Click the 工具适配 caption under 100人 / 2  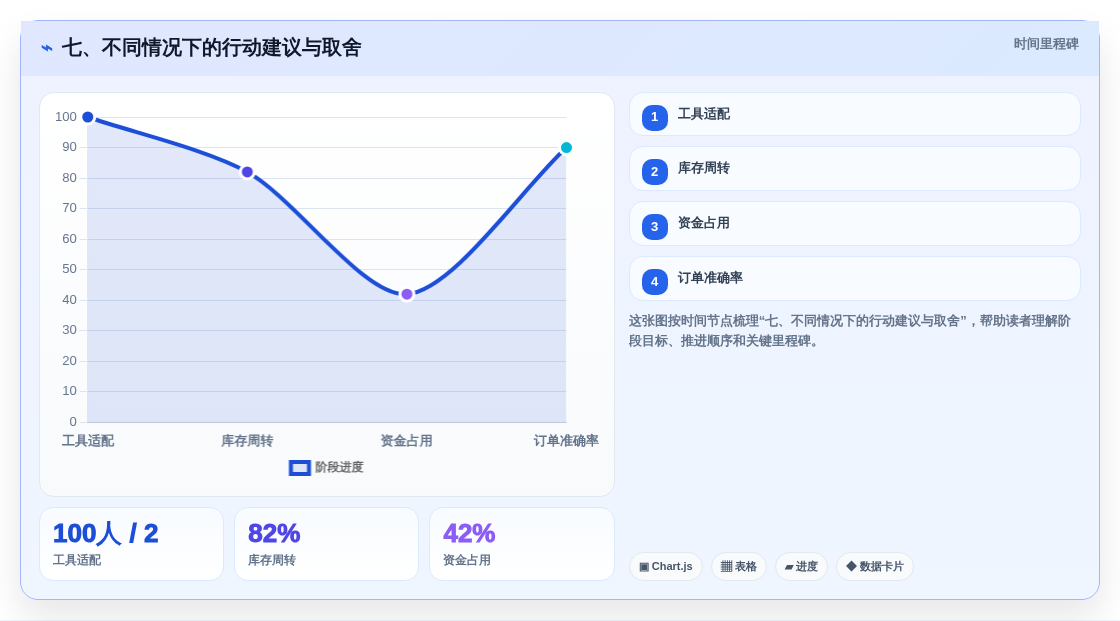click(x=77, y=560)
